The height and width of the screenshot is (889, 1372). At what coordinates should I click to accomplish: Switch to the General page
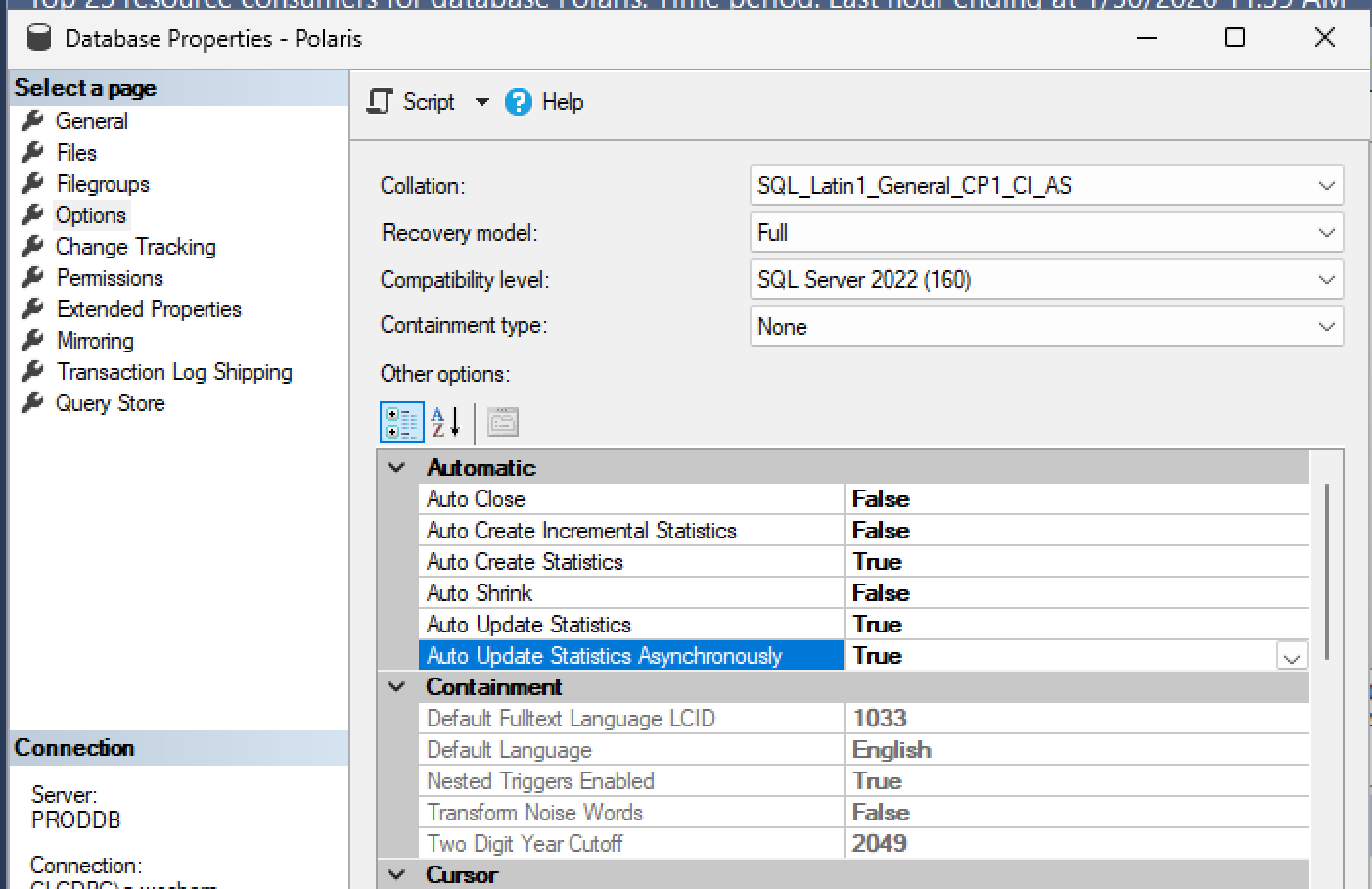91,121
